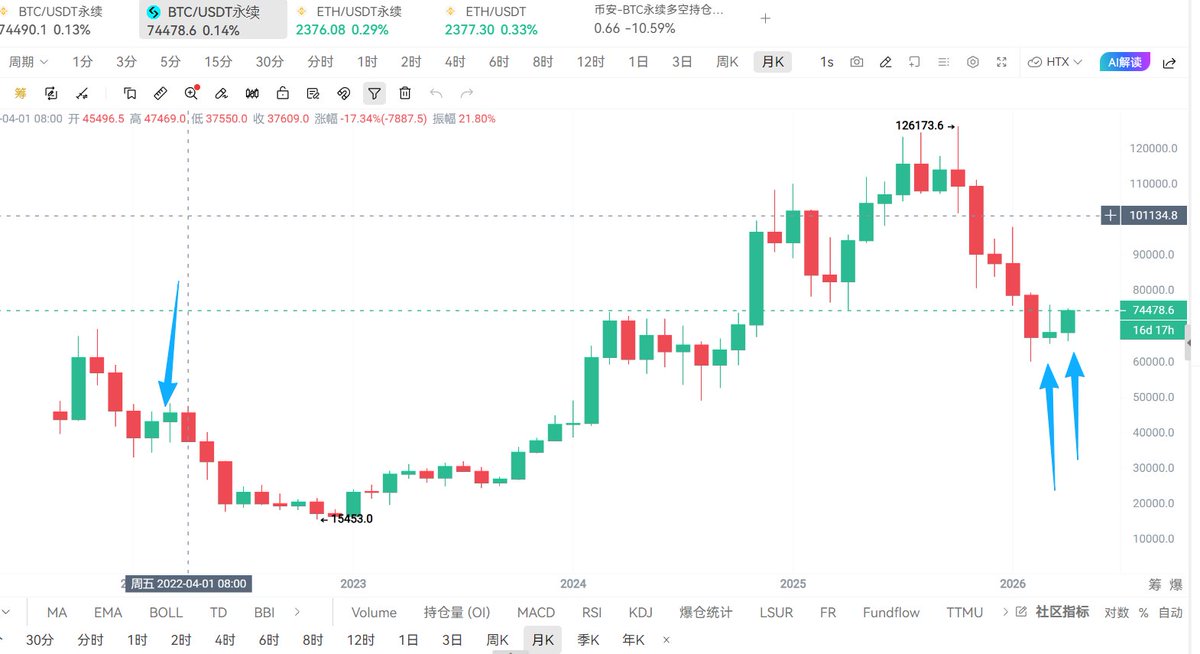Toggle the KDJ sub-indicator
Viewport: 1200px width, 654px height.
(x=640, y=612)
